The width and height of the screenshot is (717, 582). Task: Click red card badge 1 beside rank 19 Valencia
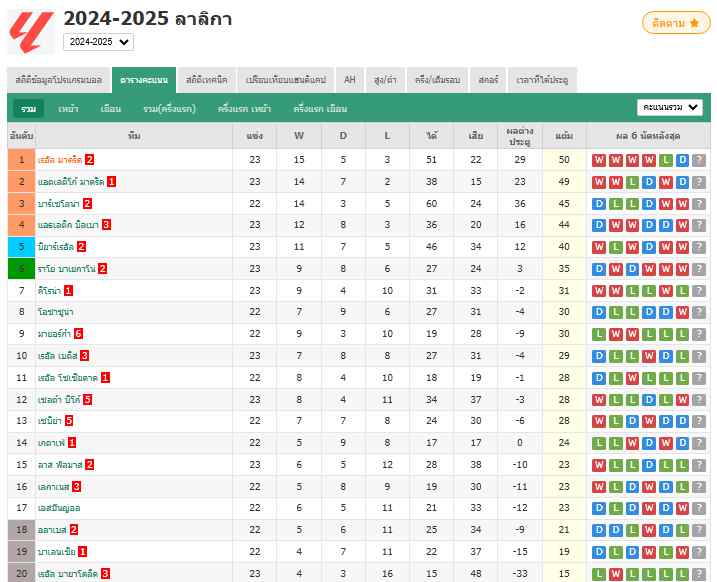coord(83,552)
